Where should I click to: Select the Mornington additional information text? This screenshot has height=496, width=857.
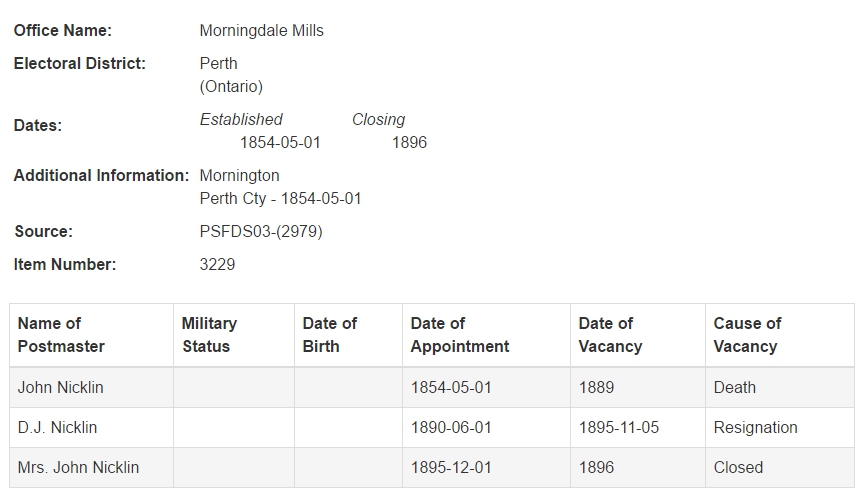[239, 175]
